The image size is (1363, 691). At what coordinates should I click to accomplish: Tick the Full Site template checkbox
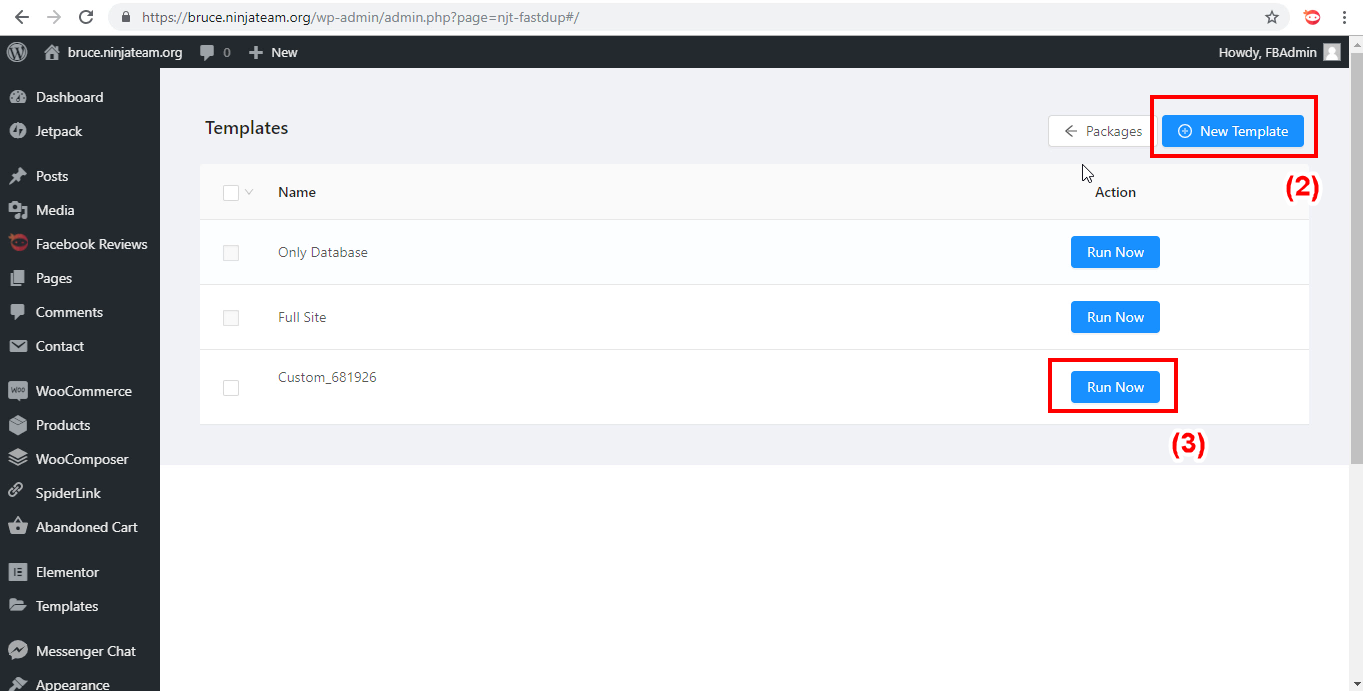(231, 318)
